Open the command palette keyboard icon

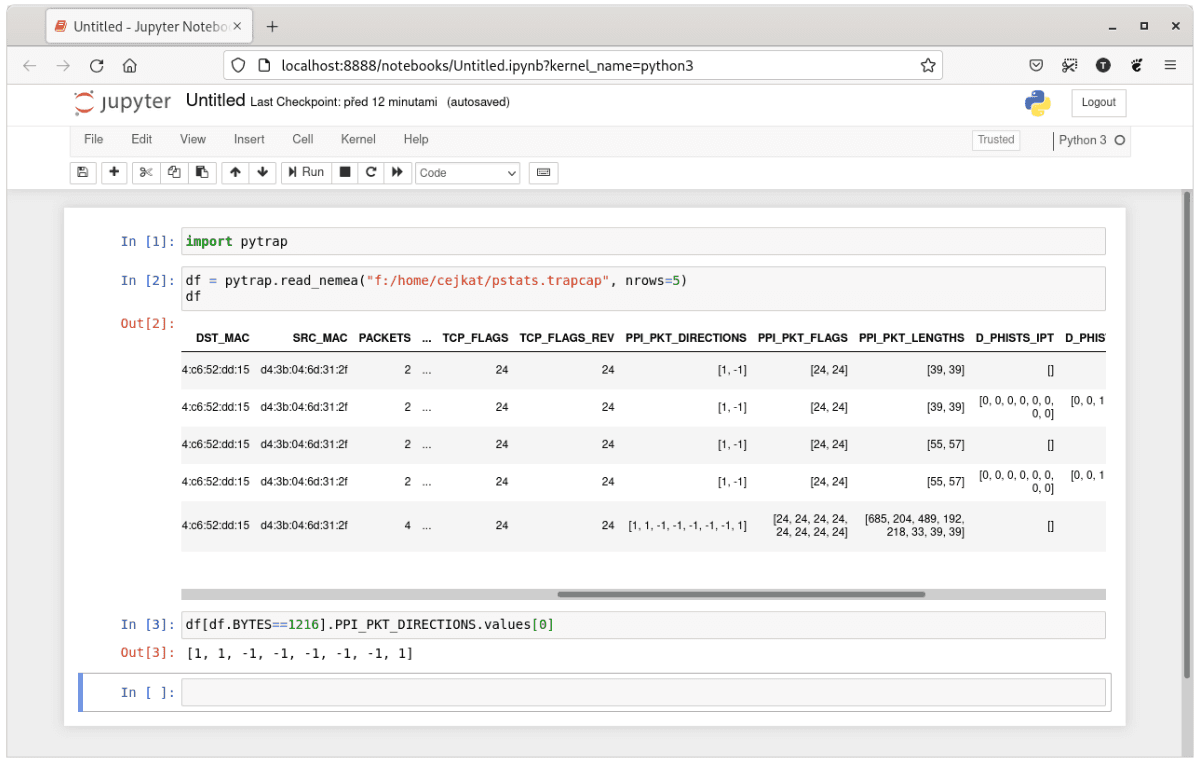543,173
